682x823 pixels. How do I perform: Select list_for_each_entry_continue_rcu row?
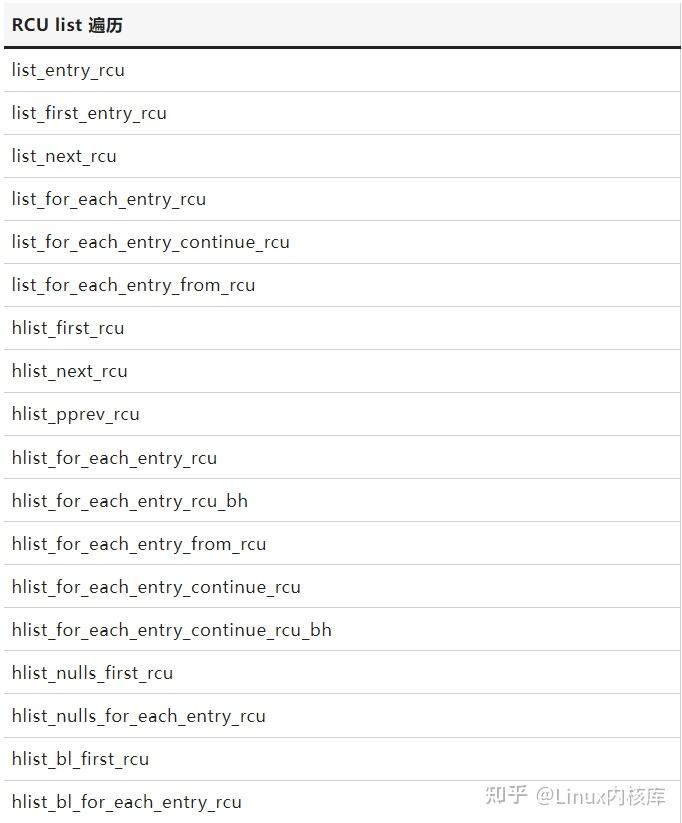point(150,242)
